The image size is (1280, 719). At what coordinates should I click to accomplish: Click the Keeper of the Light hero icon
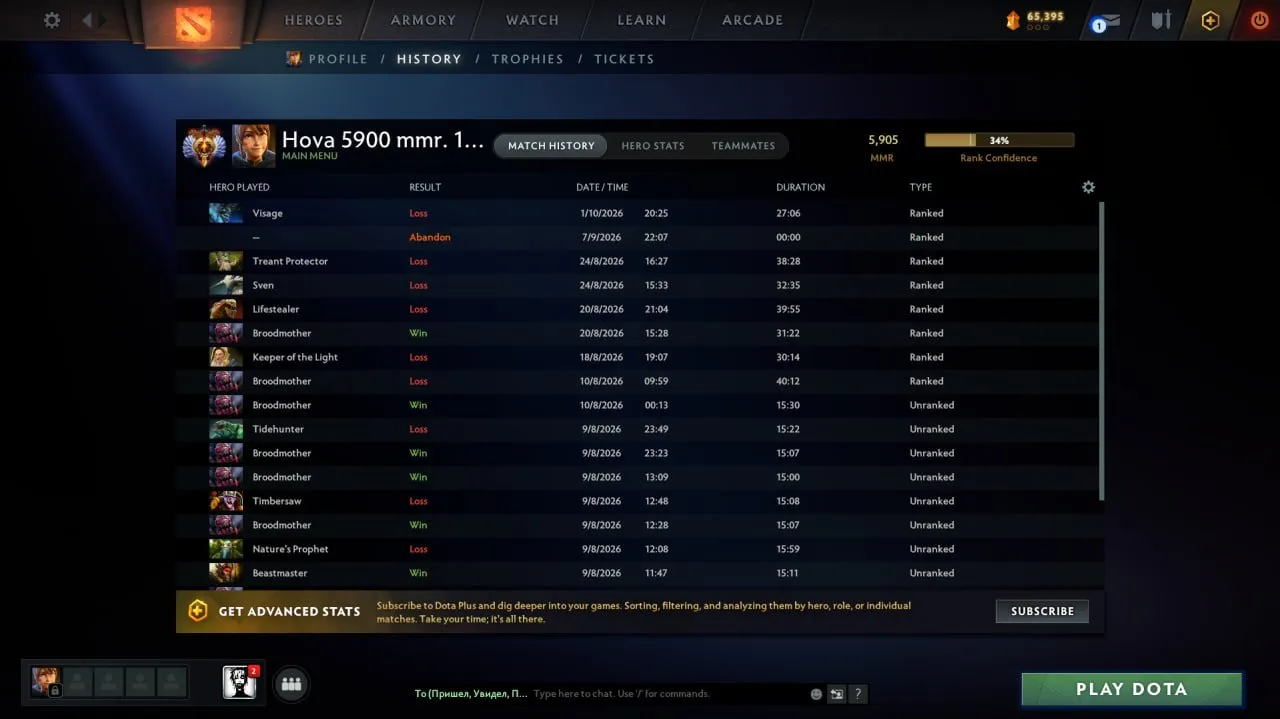226,357
